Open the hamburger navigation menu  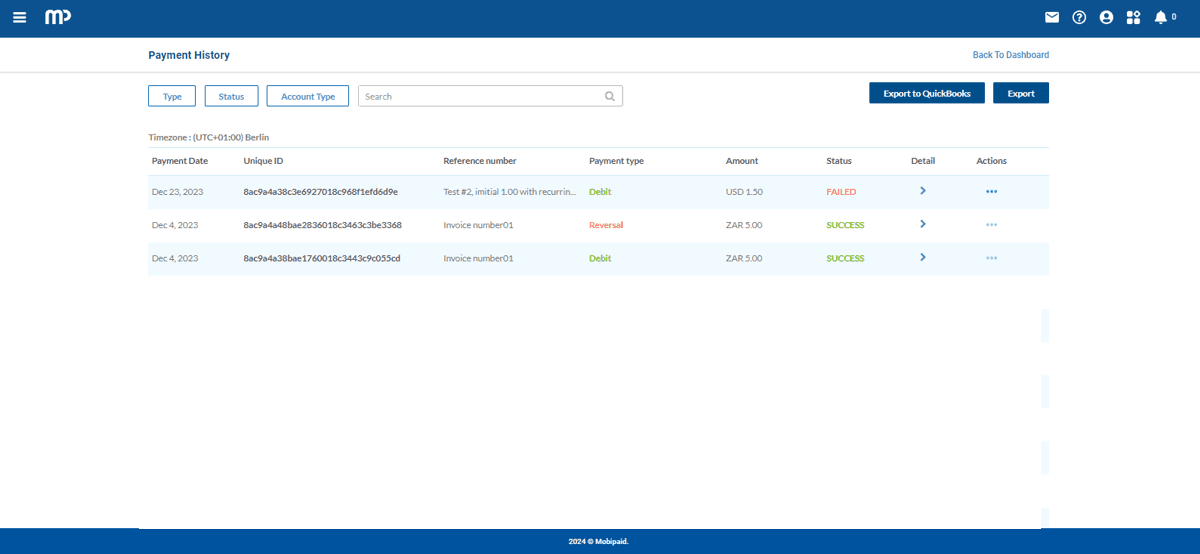pyautogui.click(x=20, y=18)
